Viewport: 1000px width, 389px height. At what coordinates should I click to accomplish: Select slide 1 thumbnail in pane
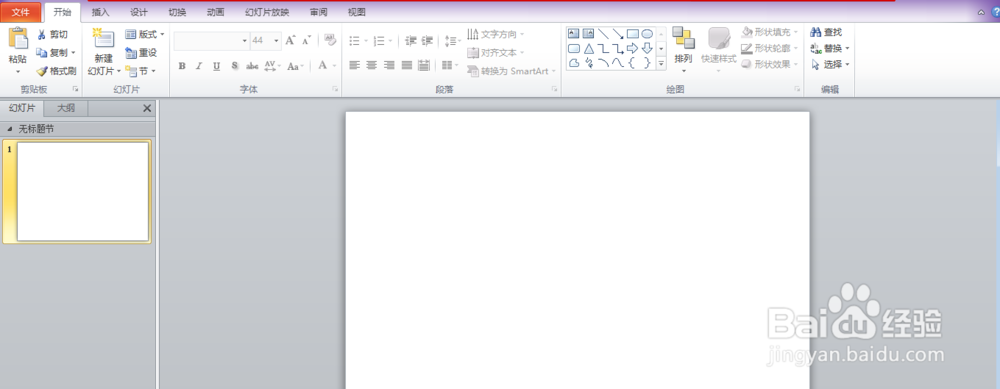tap(83, 191)
